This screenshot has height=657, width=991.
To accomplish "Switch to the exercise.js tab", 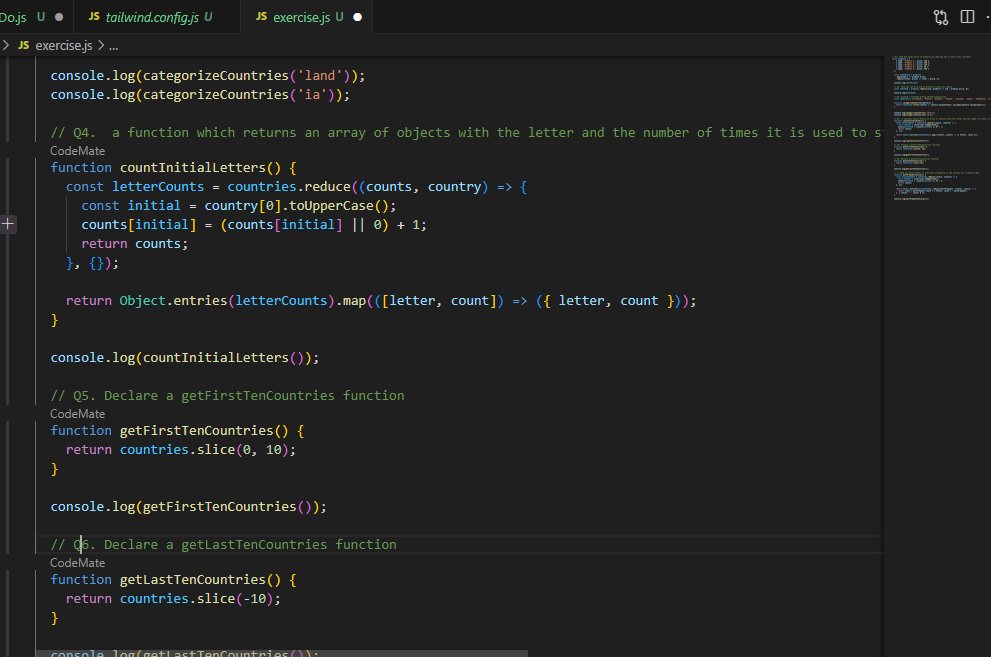I will click(x=306, y=17).
